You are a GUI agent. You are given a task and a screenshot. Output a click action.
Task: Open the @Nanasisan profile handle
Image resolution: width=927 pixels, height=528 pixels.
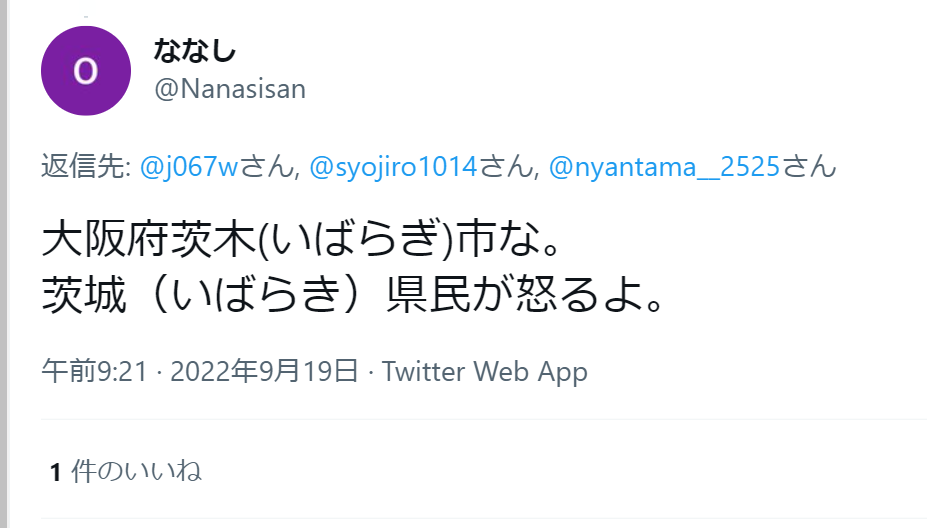pyautogui.click(x=230, y=89)
